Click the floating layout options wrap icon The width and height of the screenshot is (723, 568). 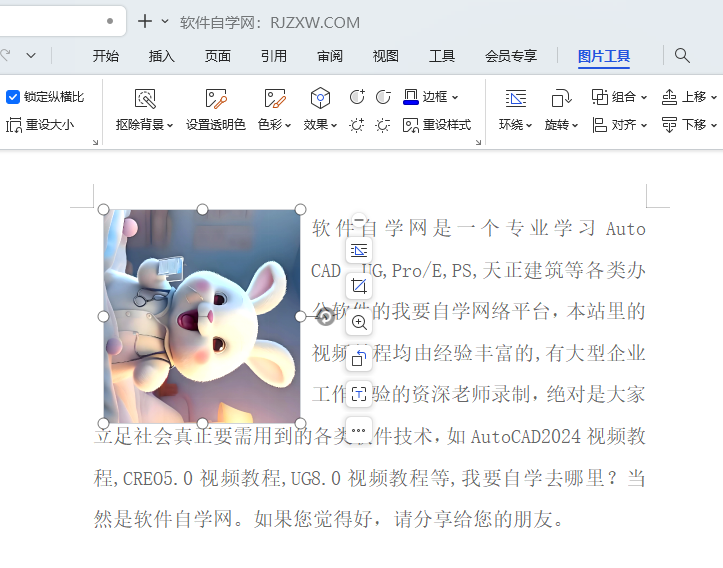pos(359,250)
